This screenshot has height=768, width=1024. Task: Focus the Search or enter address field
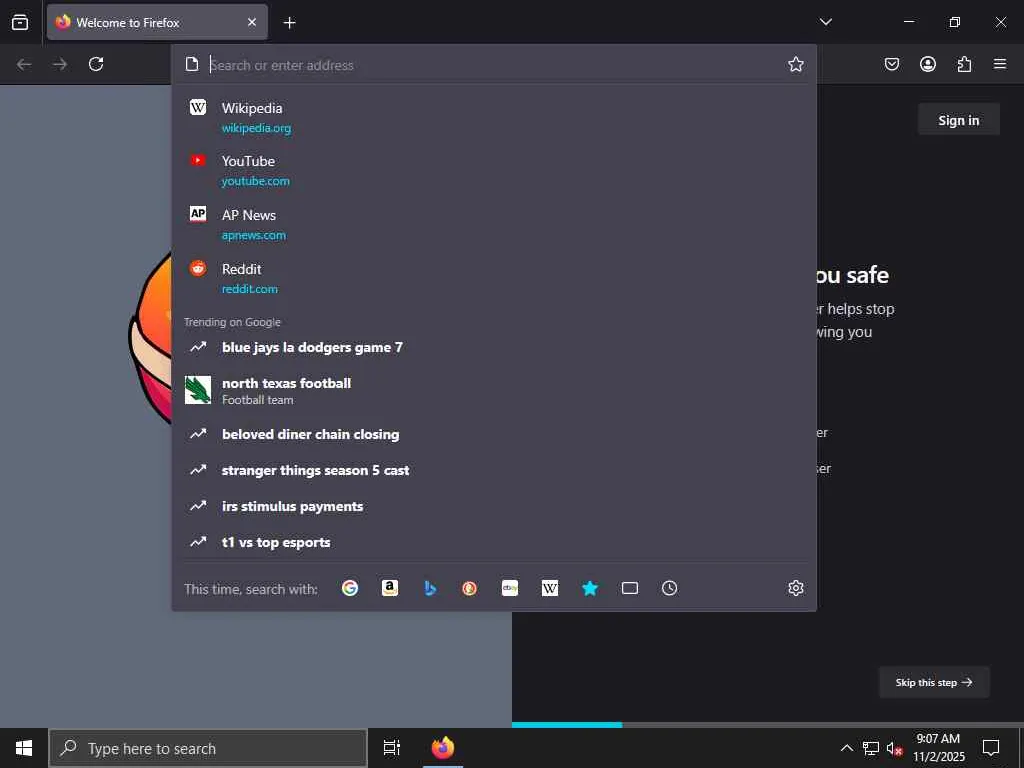(496, 65)
